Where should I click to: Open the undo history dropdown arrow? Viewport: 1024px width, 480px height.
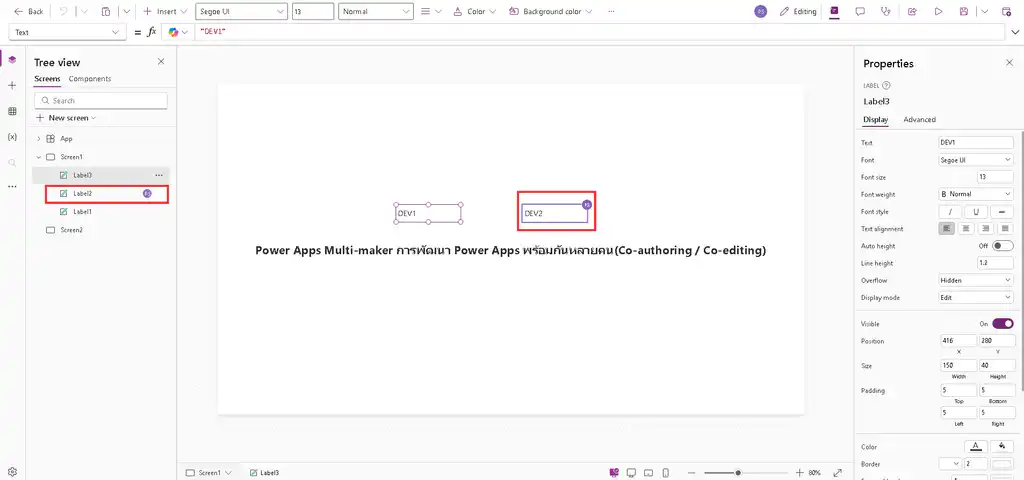click(x=84, y=11)
